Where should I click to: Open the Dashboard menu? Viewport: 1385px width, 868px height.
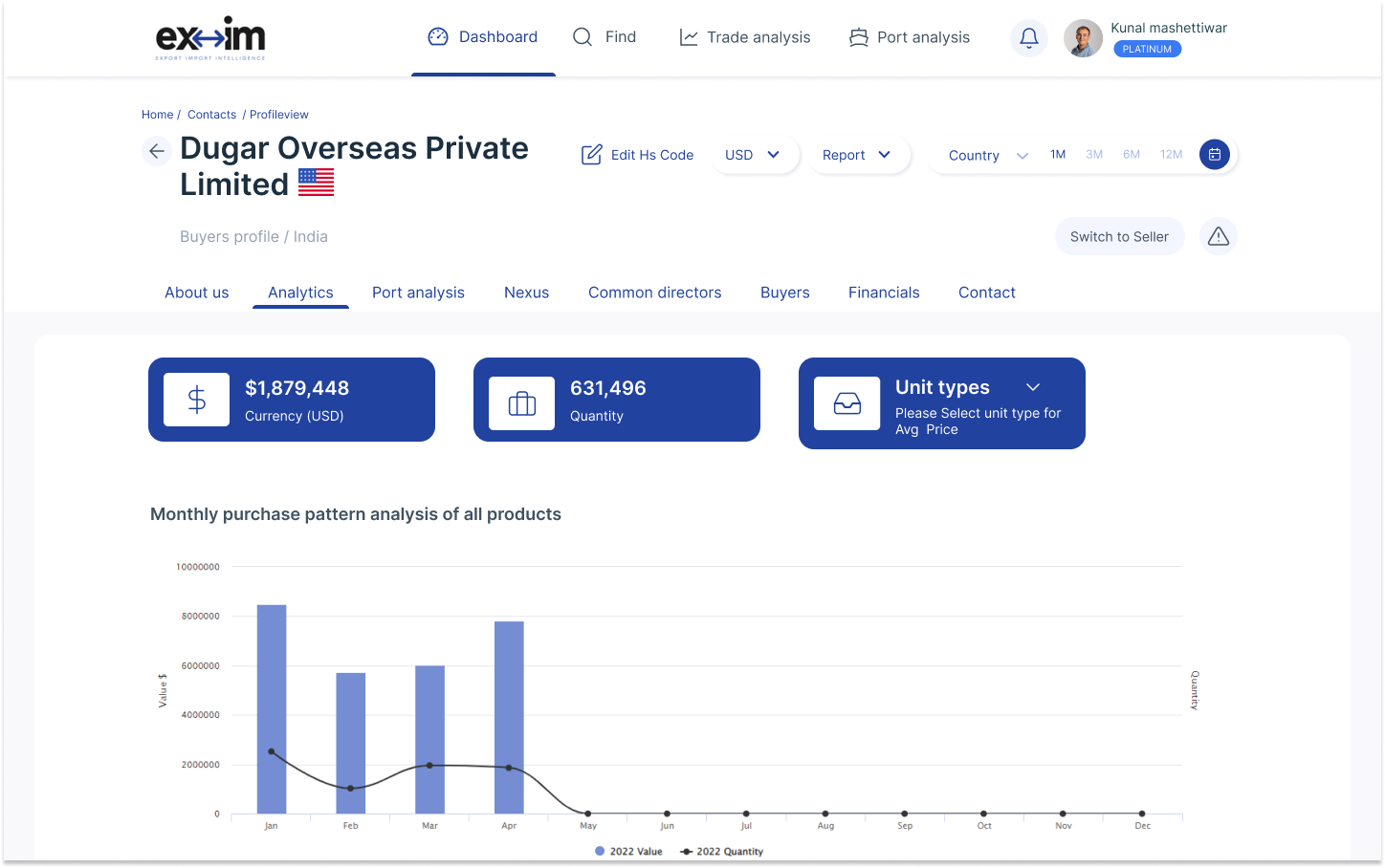483,37
